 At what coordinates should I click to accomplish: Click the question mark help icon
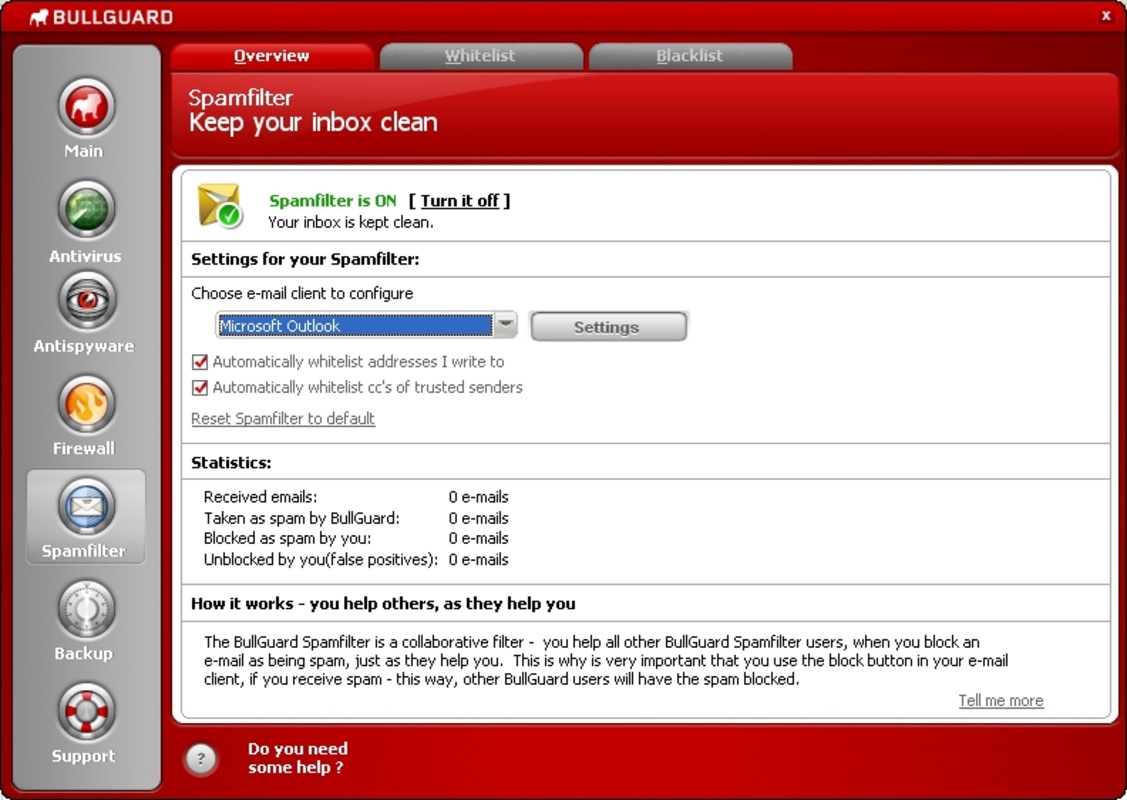(x=201, y=758)
